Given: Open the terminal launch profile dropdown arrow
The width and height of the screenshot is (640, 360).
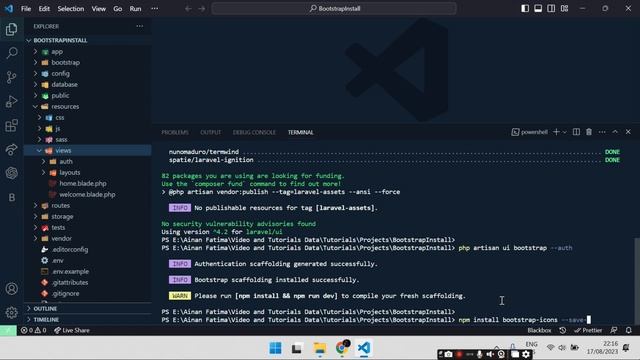Looking at the screenshot, I should click(x=564, y=132).
